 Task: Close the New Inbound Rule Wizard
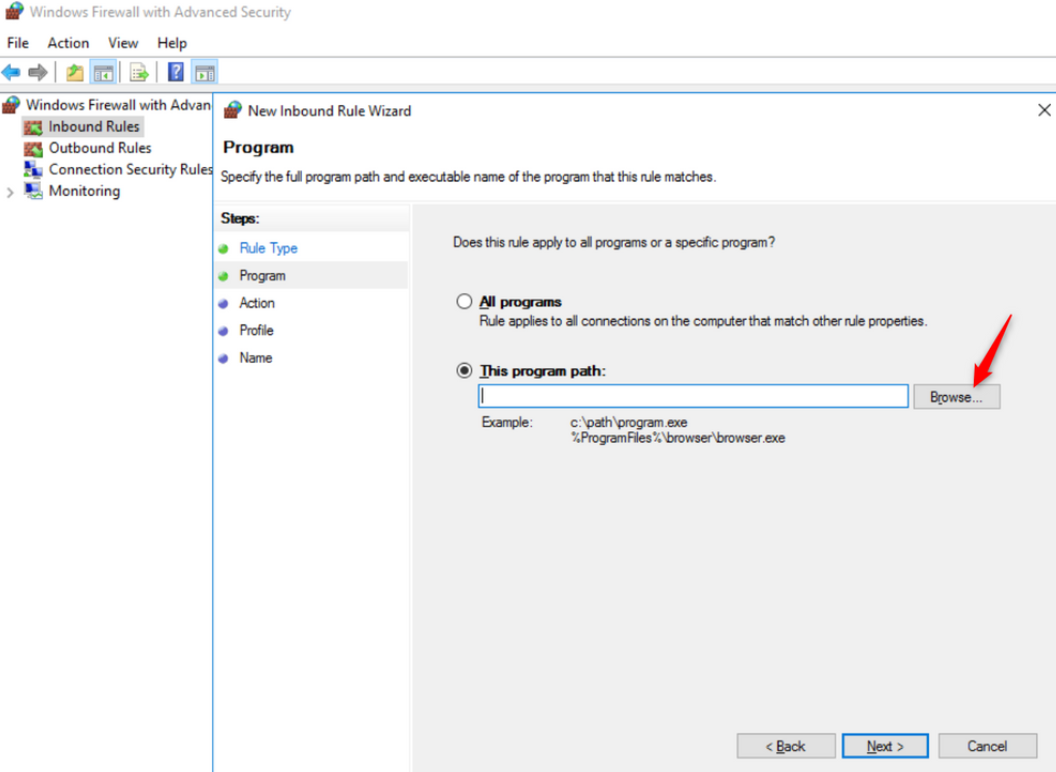coord(1043,110)
